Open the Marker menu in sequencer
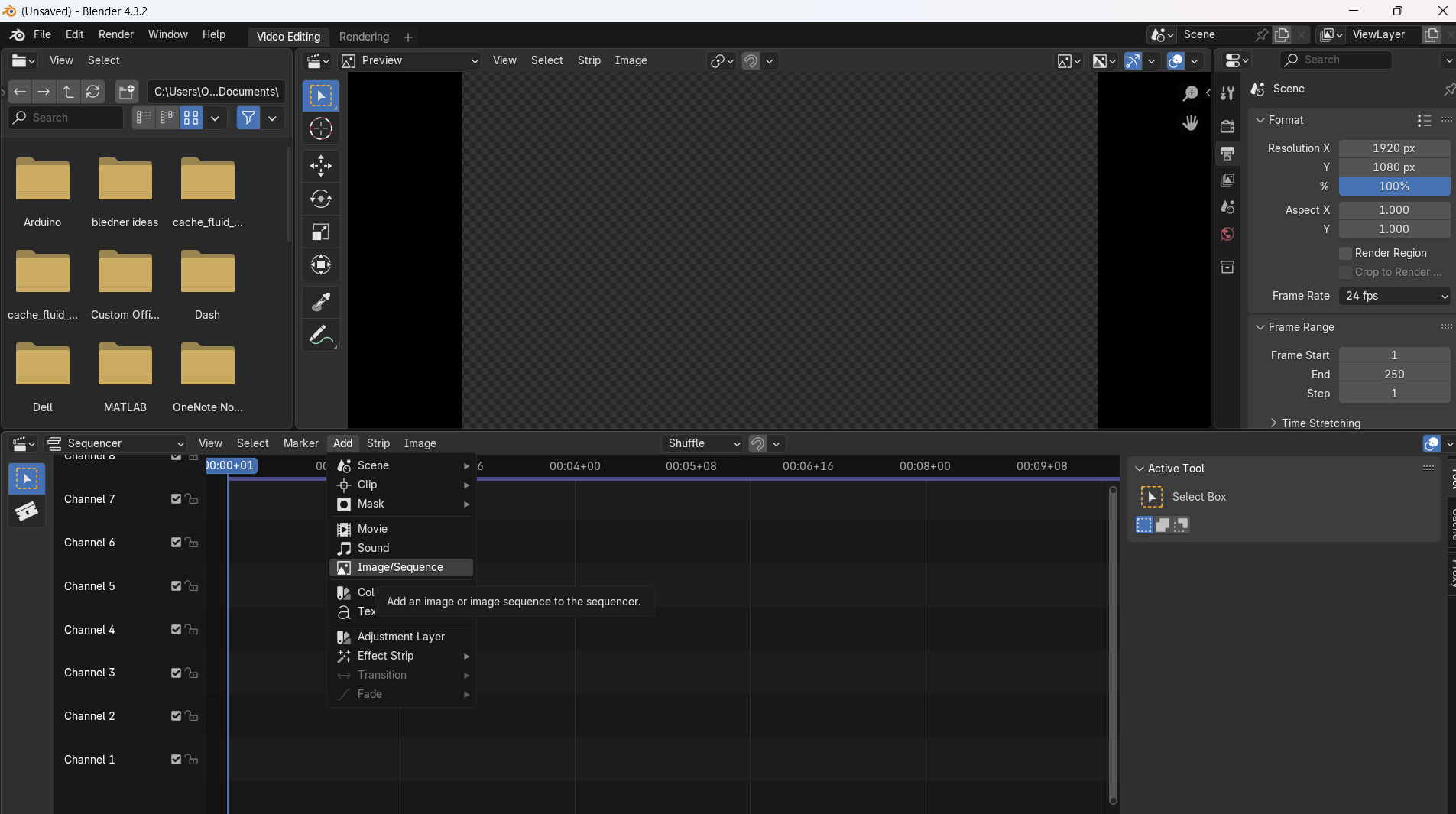Image resolution: width=1456 pixels, height=814 pixels. pyautogui.click(x=300, y=443)
